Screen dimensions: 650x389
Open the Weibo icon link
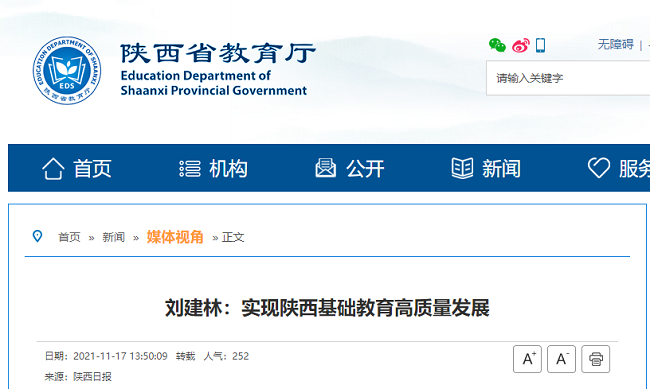coord(521,45)
